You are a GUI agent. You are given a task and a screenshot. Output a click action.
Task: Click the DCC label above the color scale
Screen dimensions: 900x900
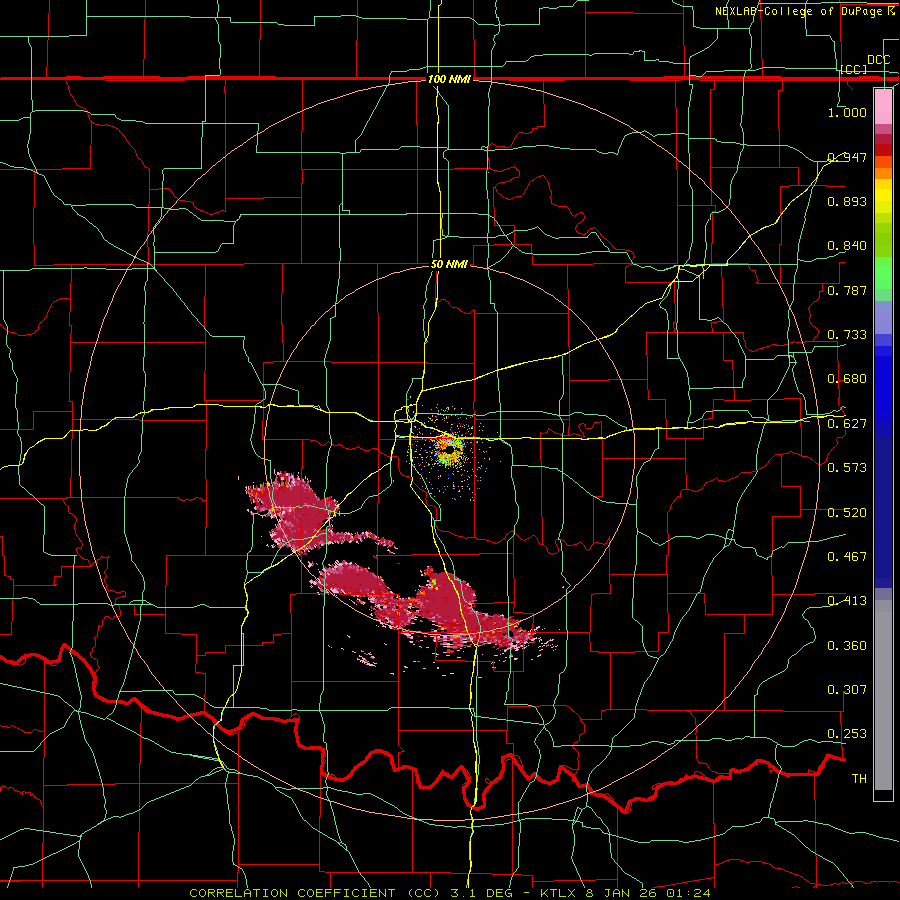[878, 60]
